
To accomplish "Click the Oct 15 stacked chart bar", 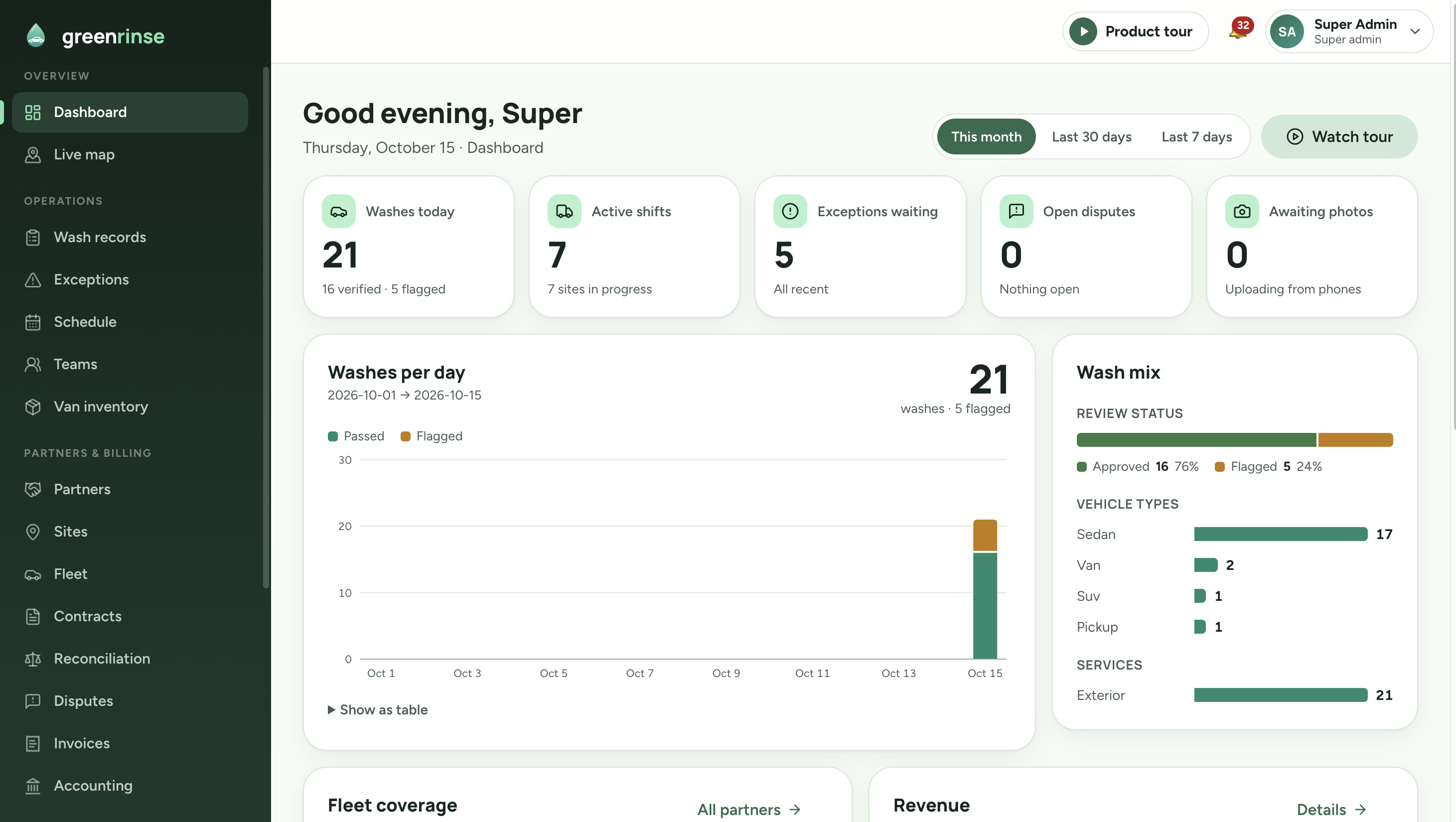I will (985, 589).
